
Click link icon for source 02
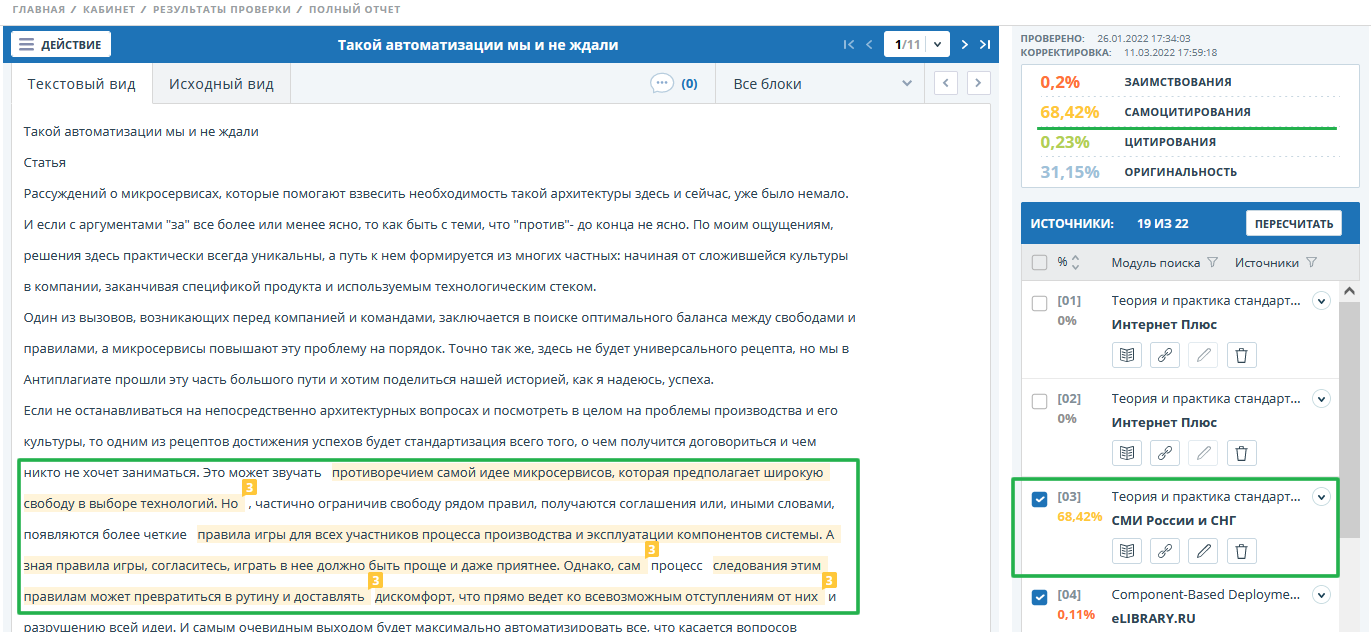(x=1165, y=453)
